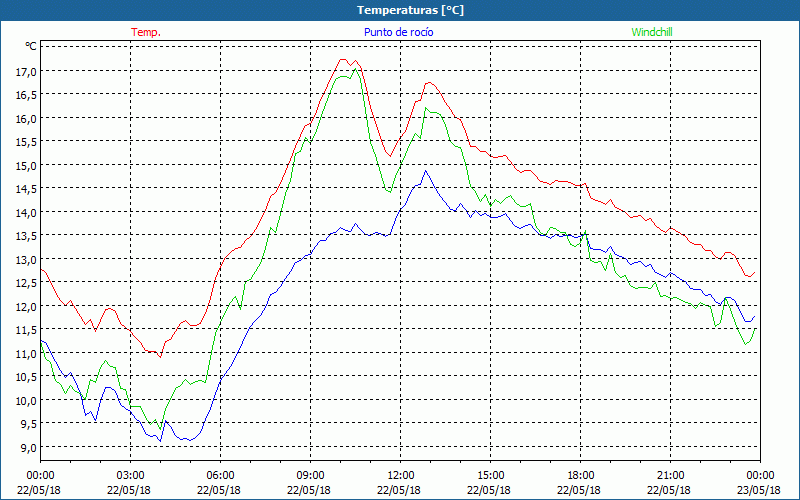Click the °C unit label on the y-axis
This screenshot has height=500, width=800.
(x=31, y=46)
